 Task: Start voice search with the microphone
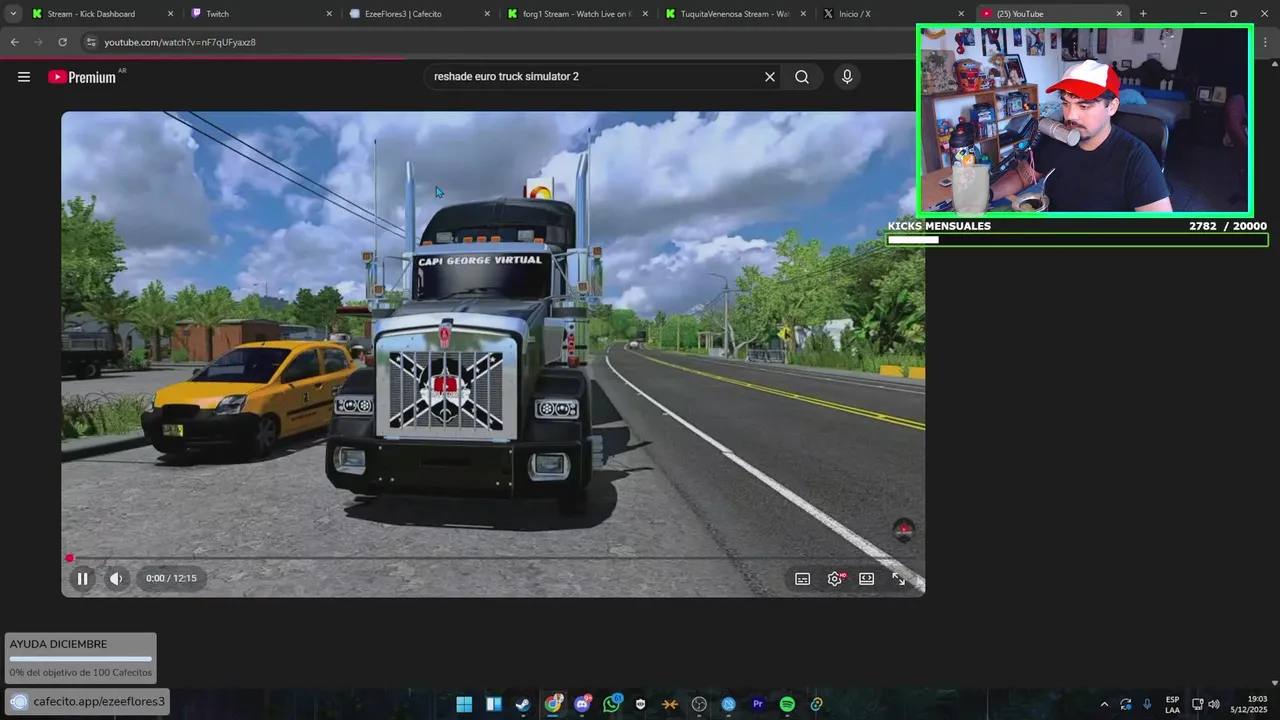click(x=847, y=77)
